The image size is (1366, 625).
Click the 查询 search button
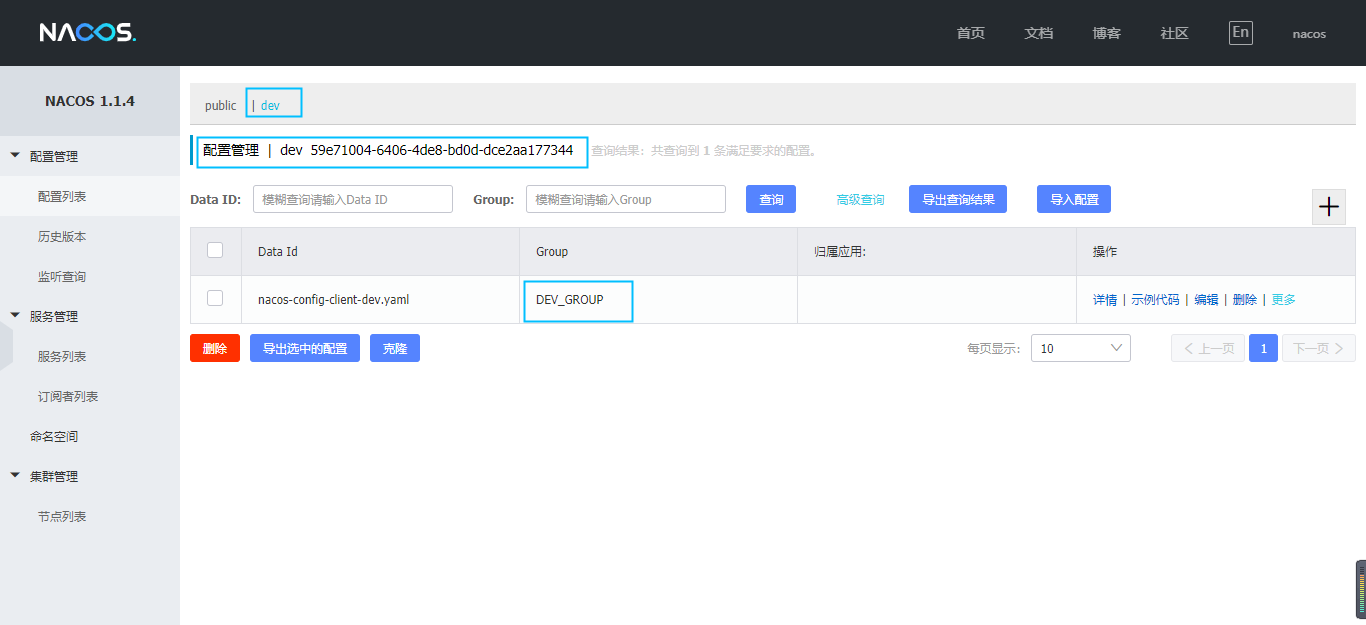pyautogui.click(x=771, y=199)
